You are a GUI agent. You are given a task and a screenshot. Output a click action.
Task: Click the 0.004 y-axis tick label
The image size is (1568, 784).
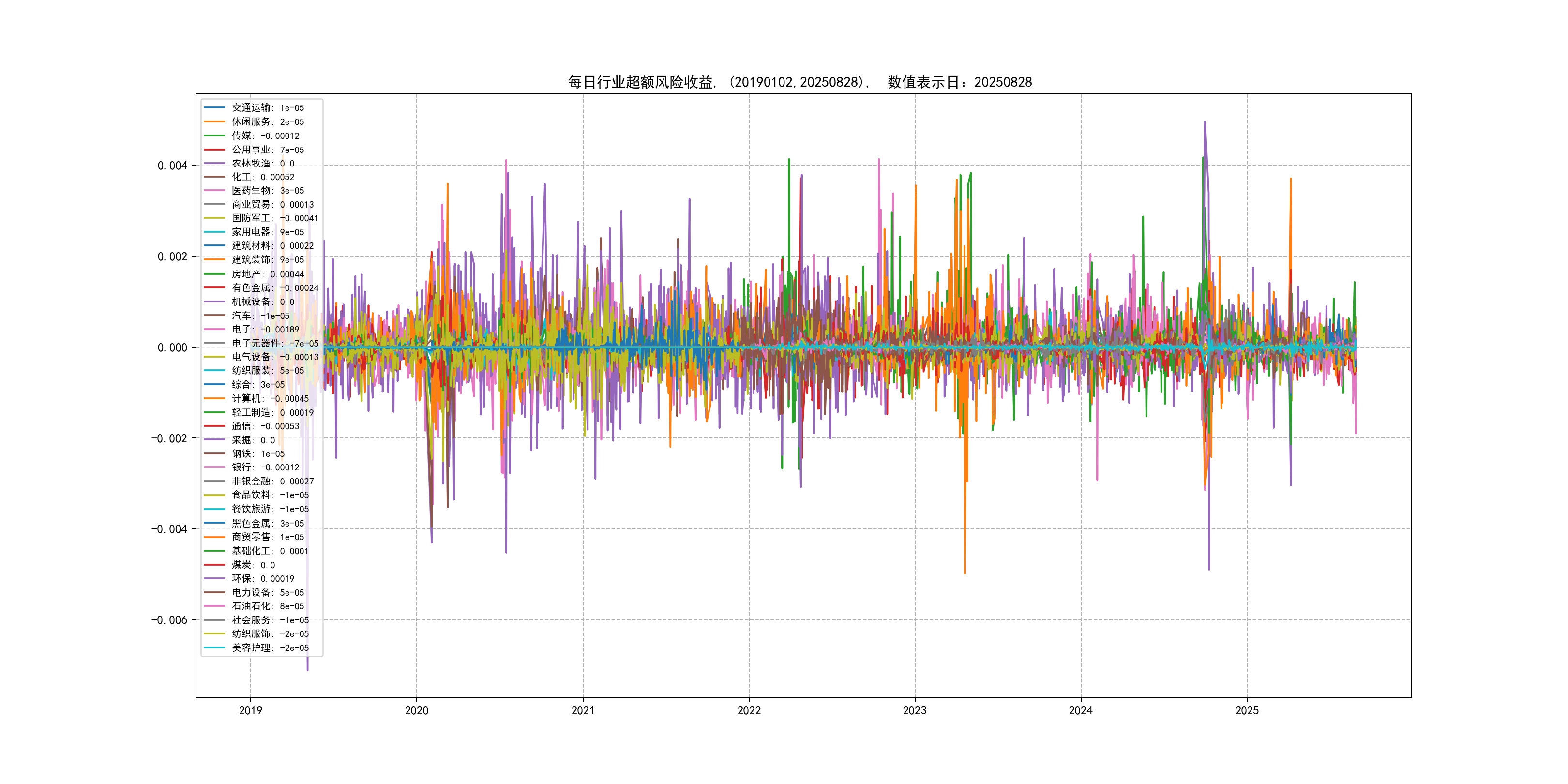(x=172, y=166)
